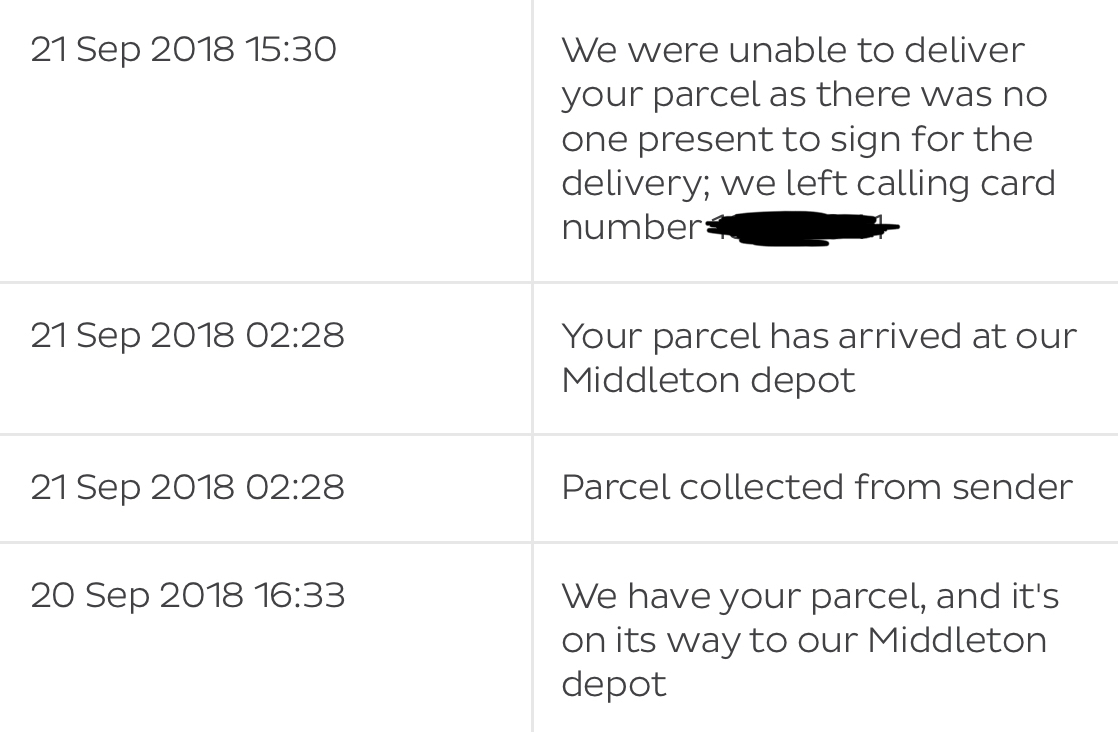Click the word 'number' before the redaction

(x=632, y=228)
